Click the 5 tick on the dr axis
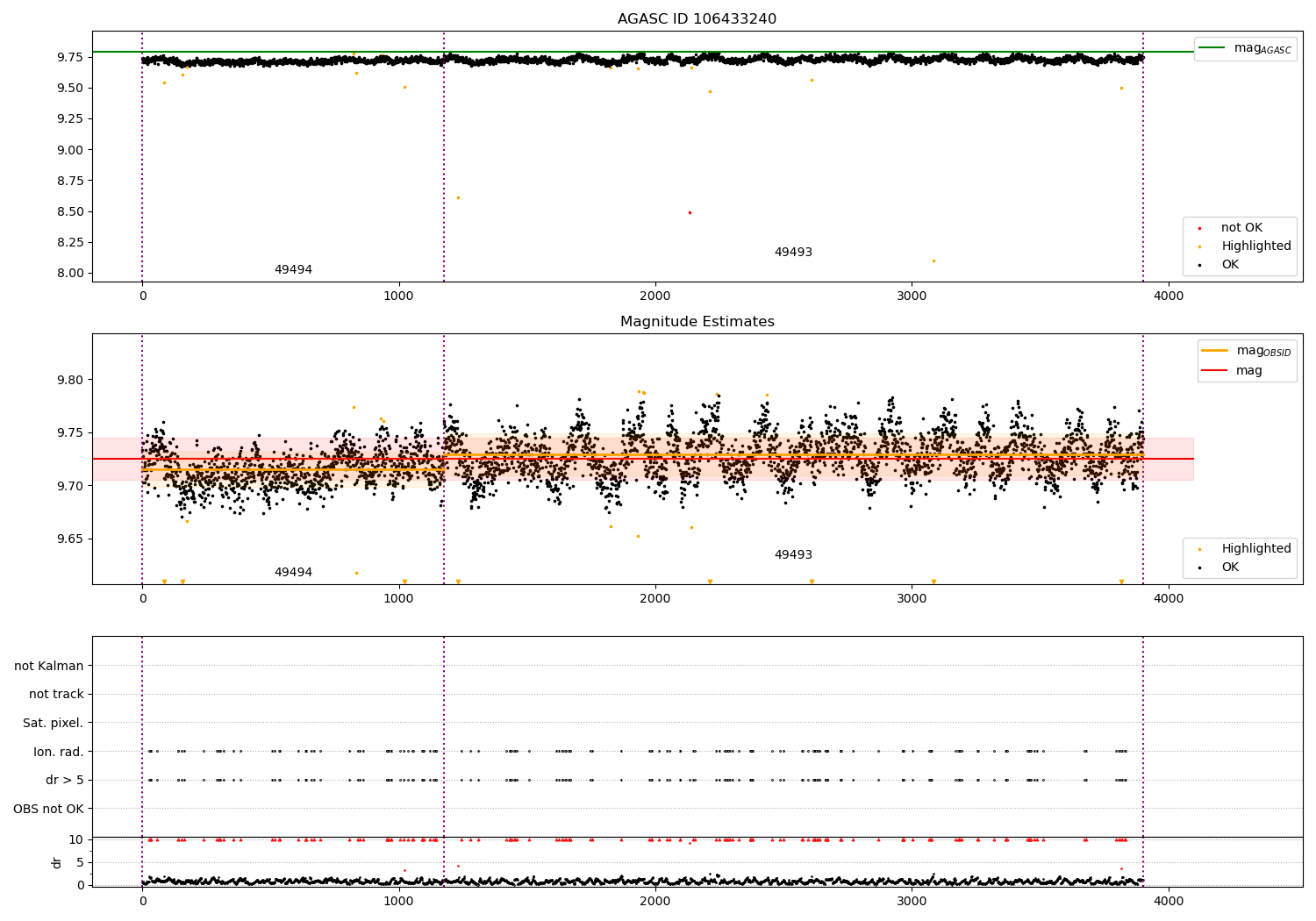 81,863
